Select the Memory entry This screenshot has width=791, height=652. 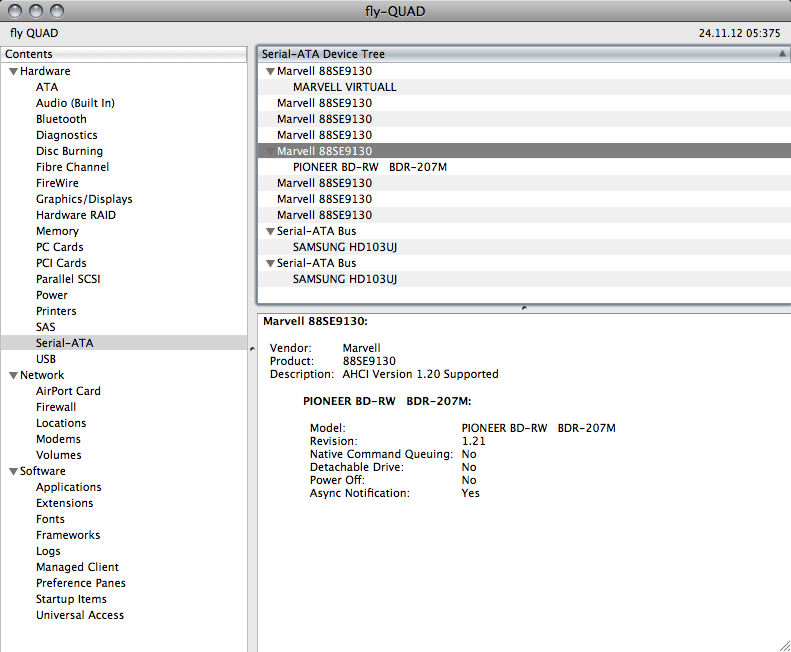pos(57,231)
